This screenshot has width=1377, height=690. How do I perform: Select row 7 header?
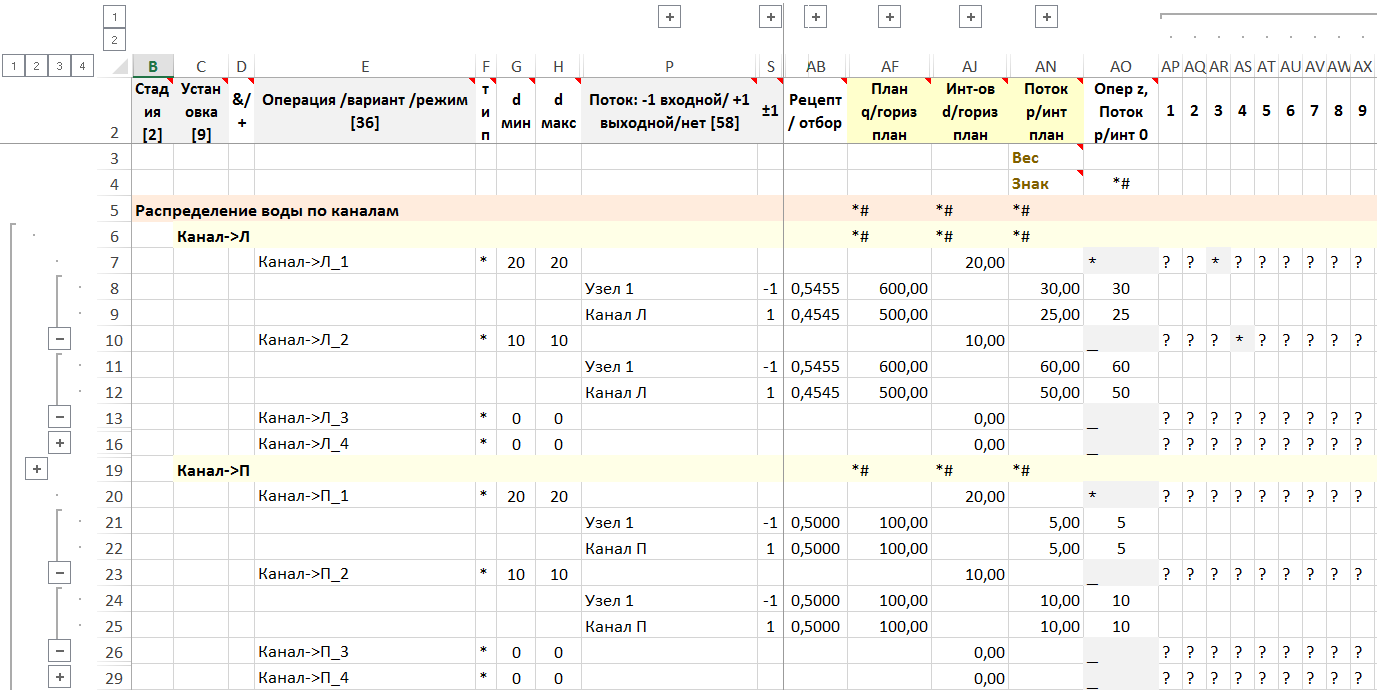[114, 262]
